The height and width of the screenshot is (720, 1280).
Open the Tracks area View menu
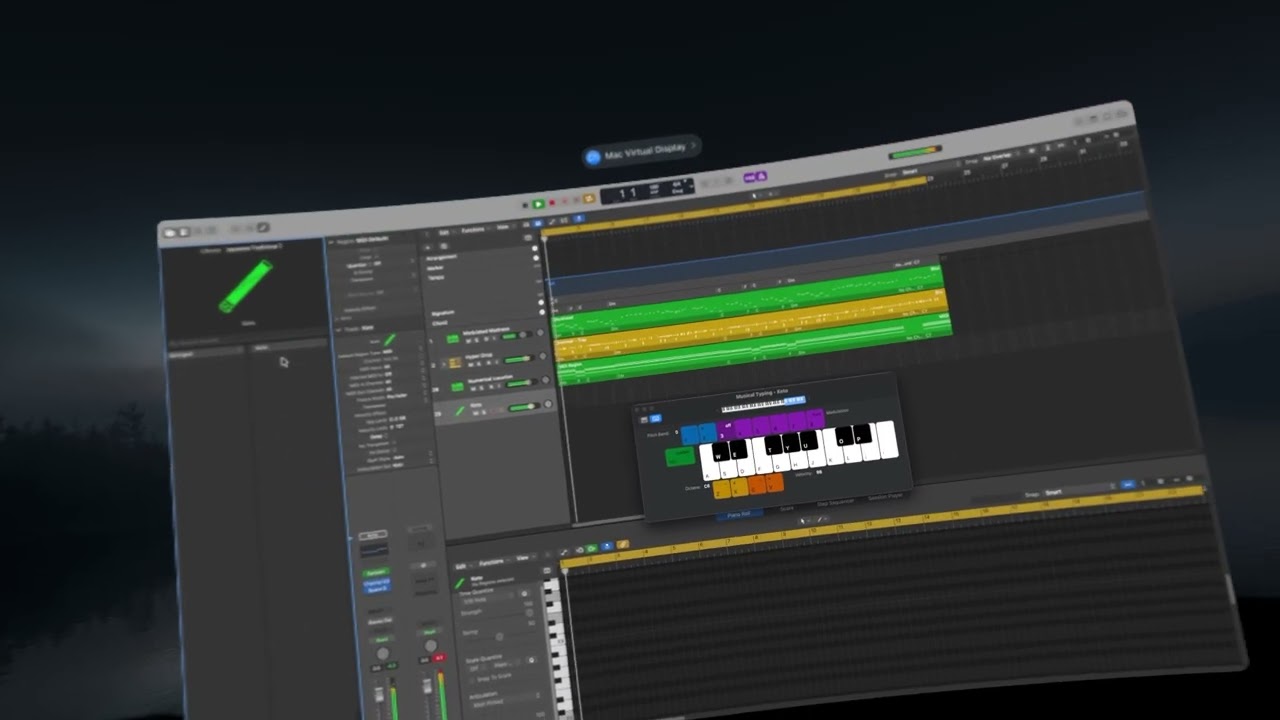point(503,227)
